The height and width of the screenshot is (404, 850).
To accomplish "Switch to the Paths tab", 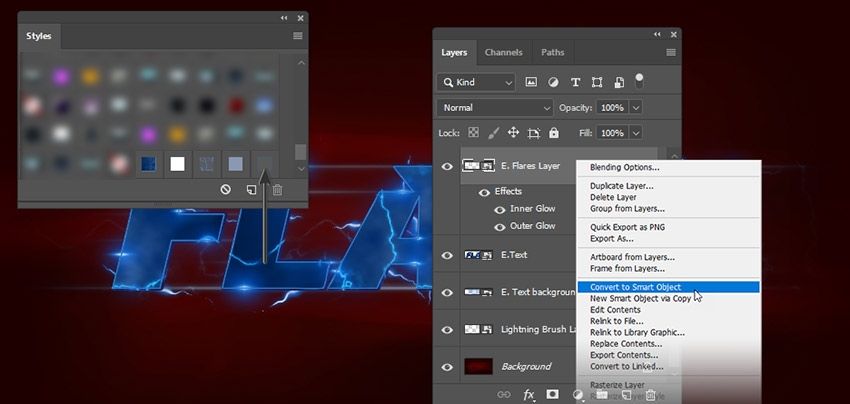I will click(552, 53).
